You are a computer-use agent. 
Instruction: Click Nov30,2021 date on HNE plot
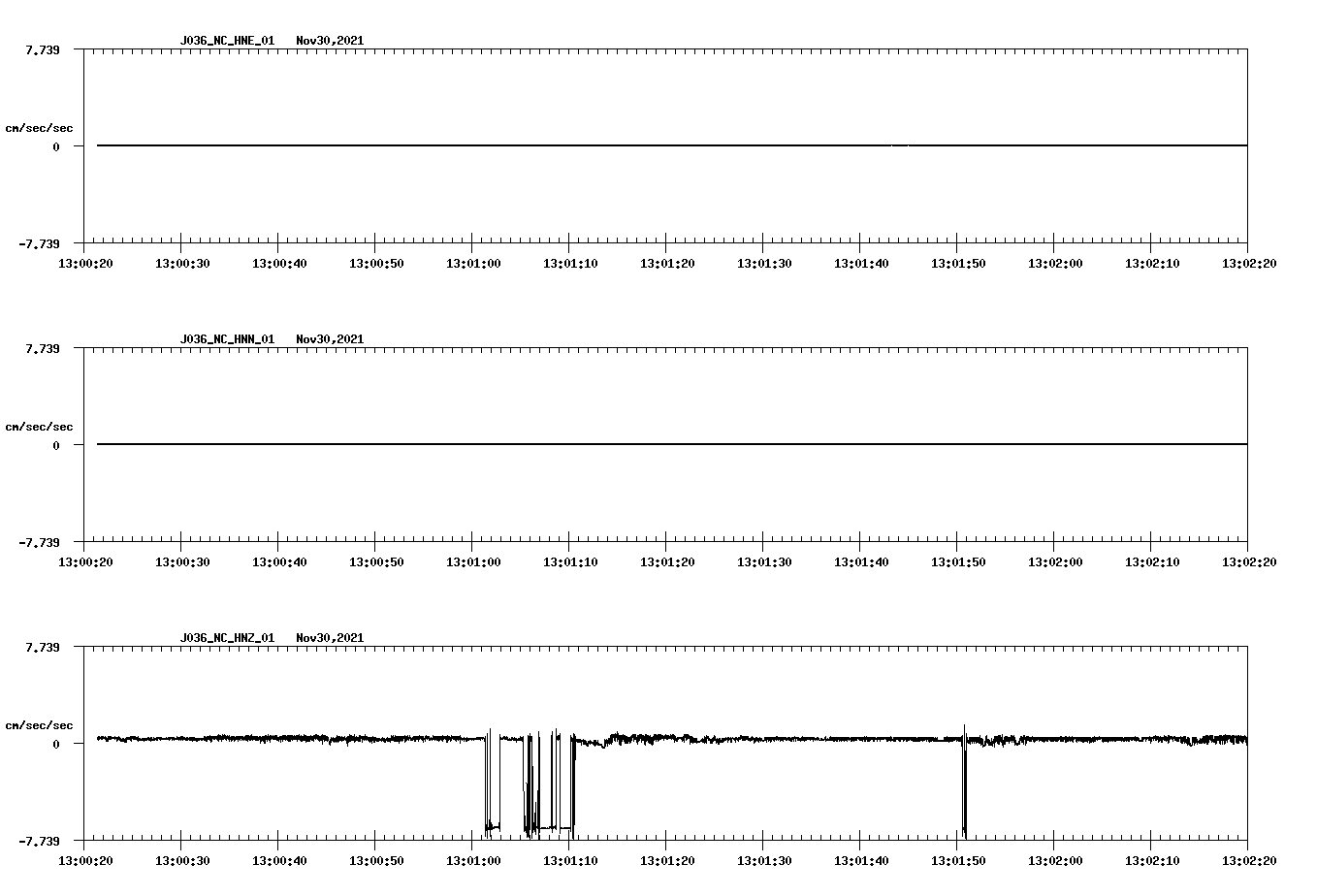click(330, 41)
